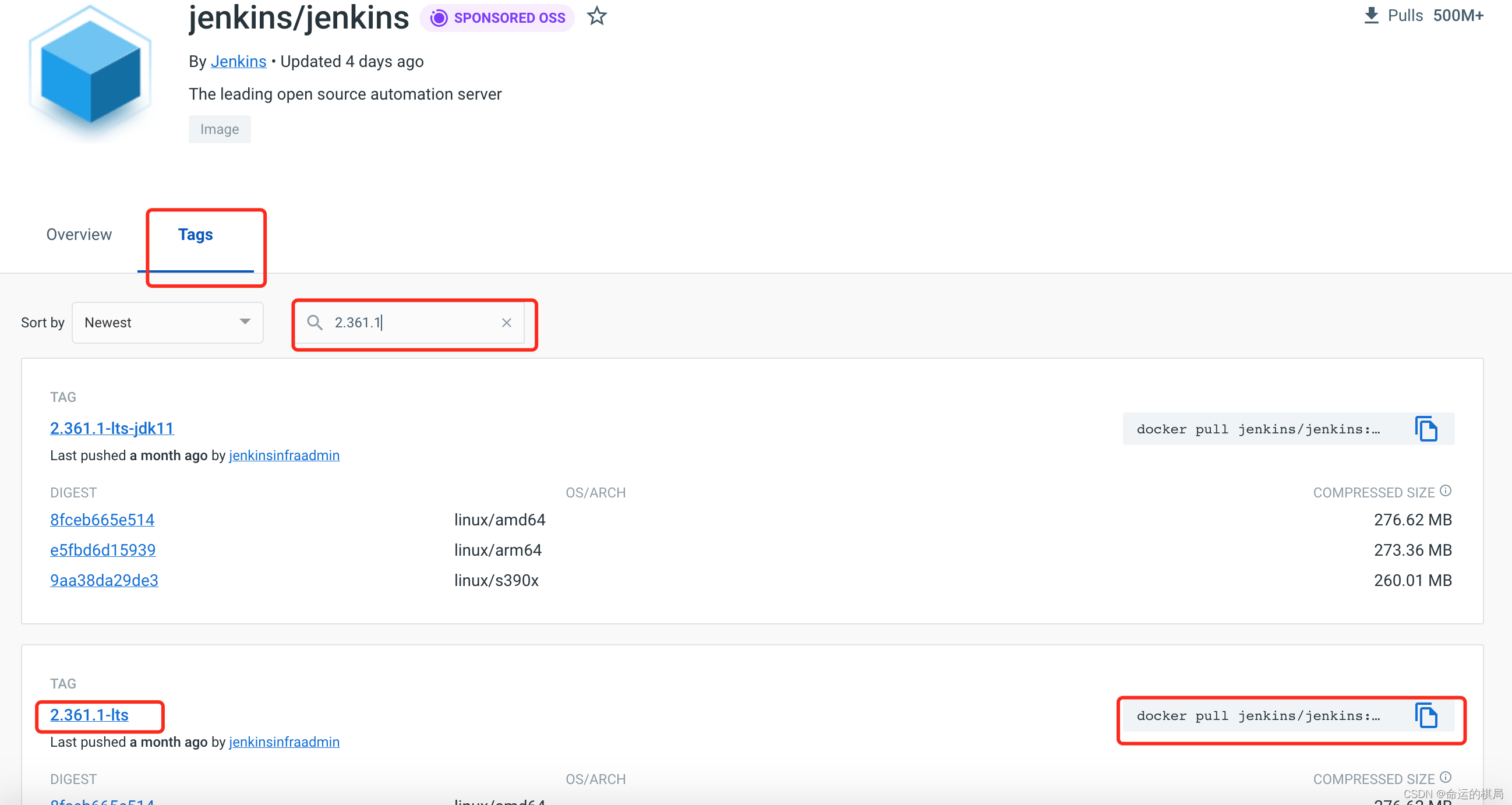Open digest 9aa38da29de3 for linux/s390x
Screen dimensions: 1512x805
[x=104, y=581]
